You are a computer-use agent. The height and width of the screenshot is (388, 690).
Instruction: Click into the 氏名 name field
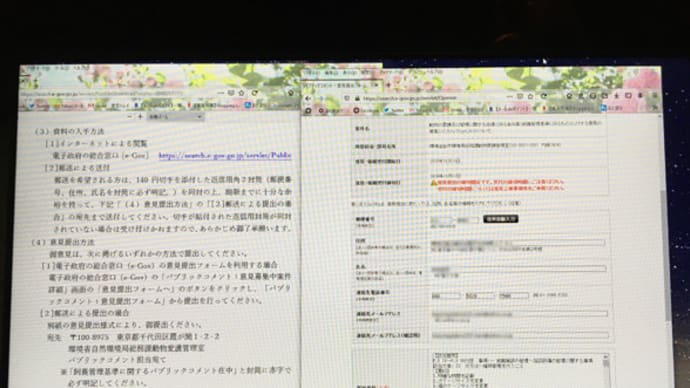pos(518,268)
